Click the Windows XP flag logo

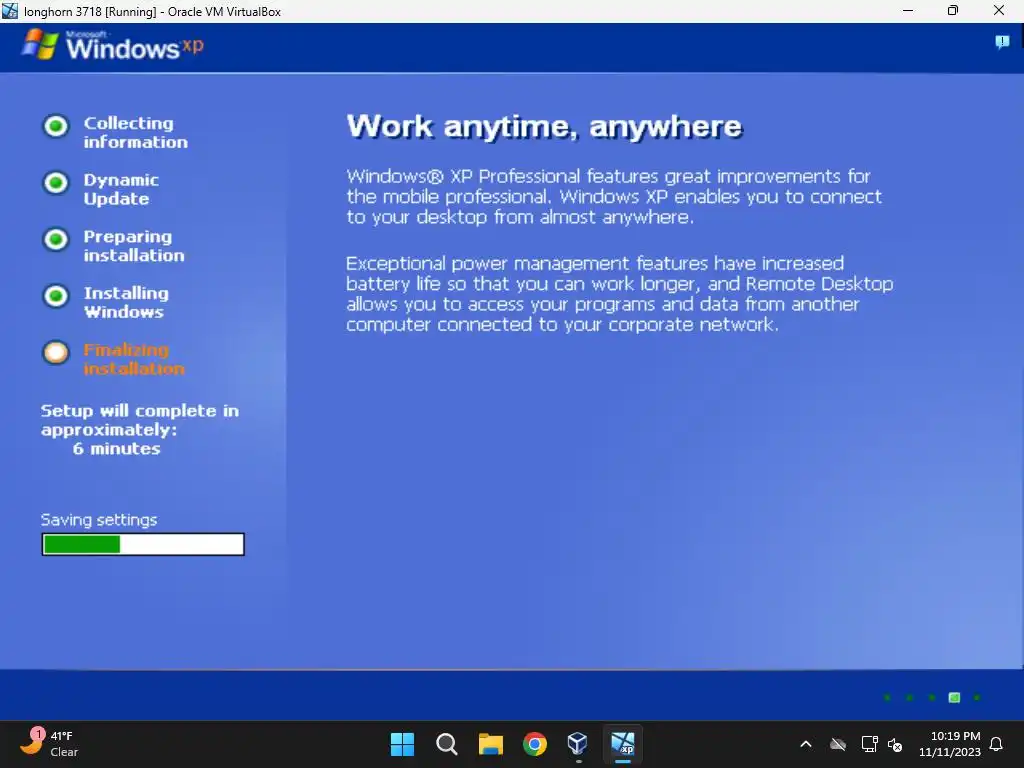point(40,44)
